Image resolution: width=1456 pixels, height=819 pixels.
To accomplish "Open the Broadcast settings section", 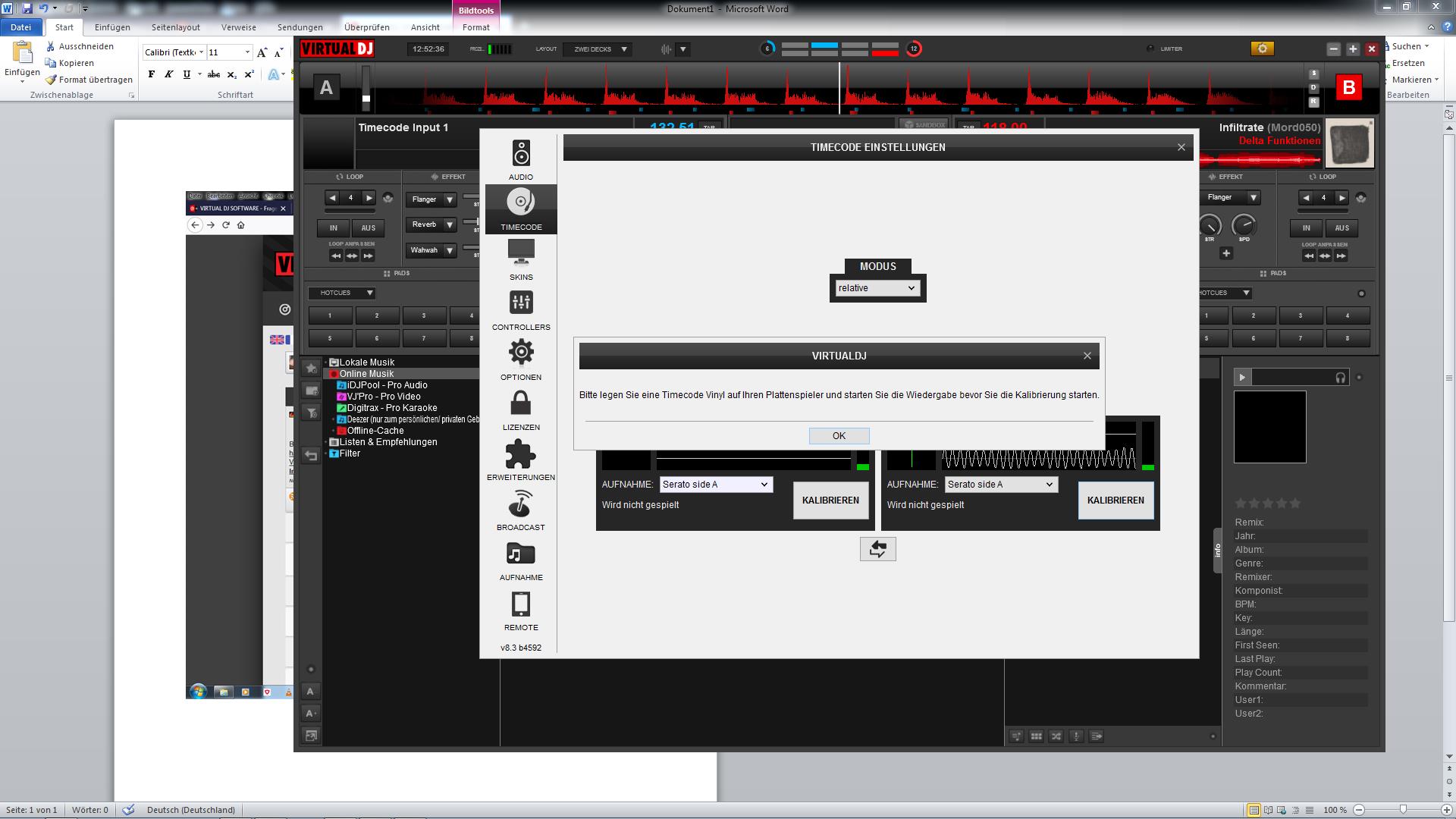I will pyautogui.click(x=521, y=510).
